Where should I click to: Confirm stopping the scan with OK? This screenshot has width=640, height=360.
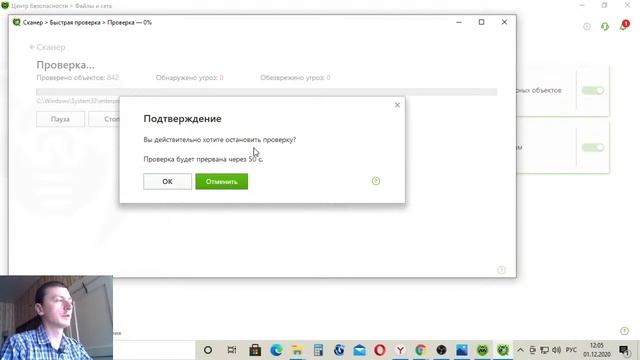click(x=167, y=182)
